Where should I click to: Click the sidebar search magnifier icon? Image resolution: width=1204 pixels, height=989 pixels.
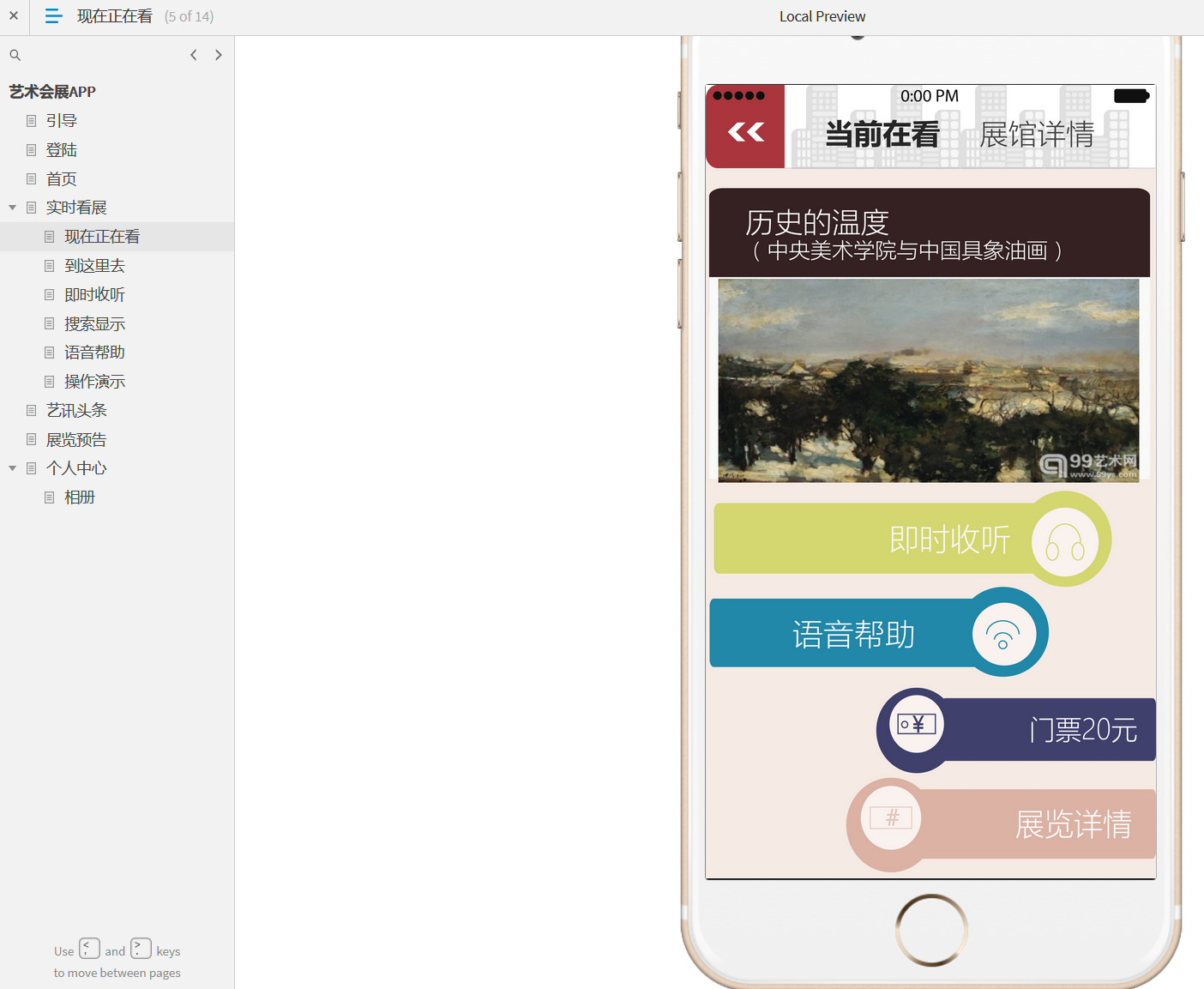[x=15, y=55]
